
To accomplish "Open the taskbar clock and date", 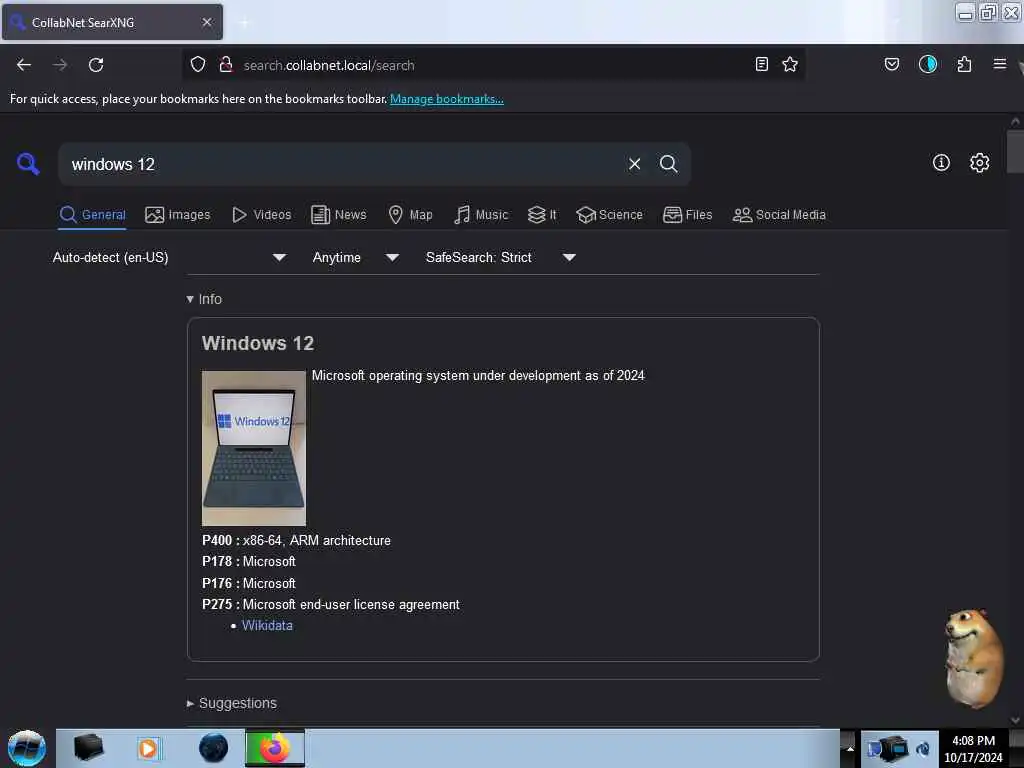I will click(973, 749).
